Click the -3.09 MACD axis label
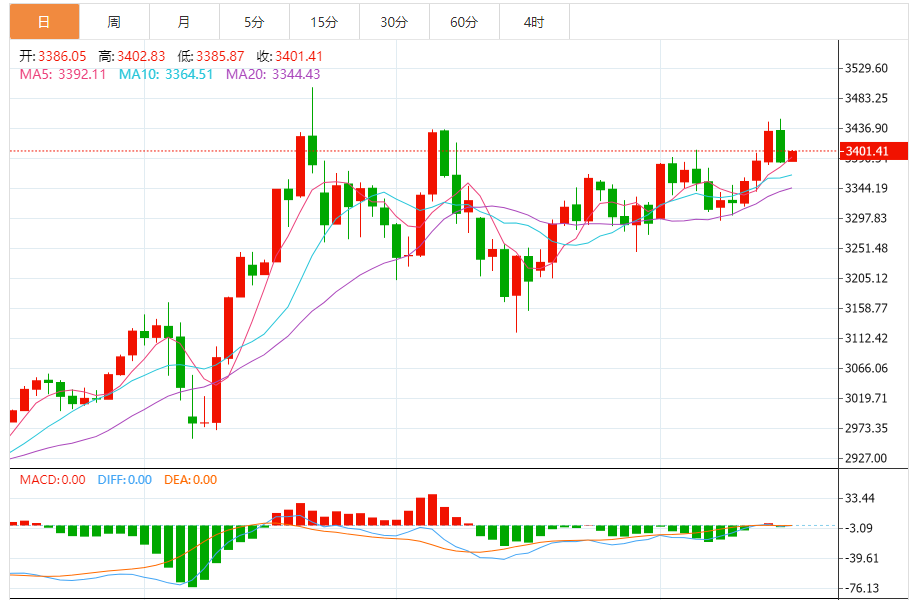 pyautogui.click(x=859, y=528)
